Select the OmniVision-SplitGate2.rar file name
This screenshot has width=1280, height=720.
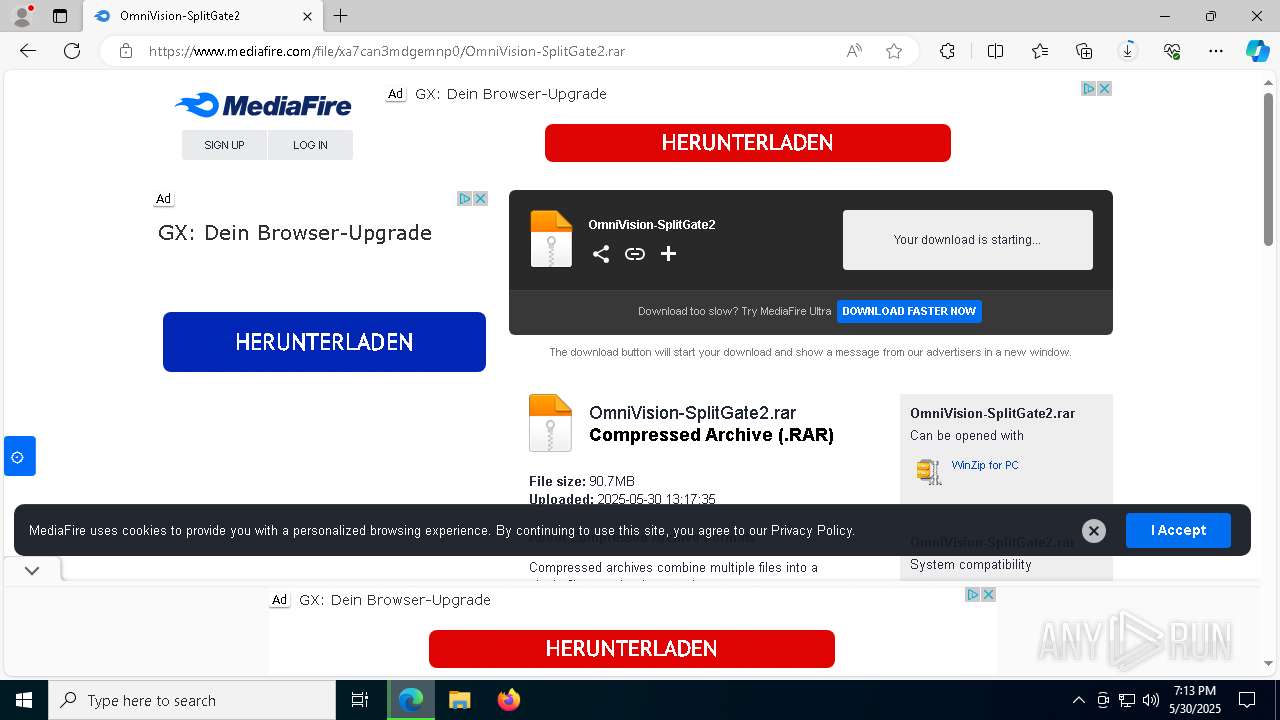click(692, 413)
